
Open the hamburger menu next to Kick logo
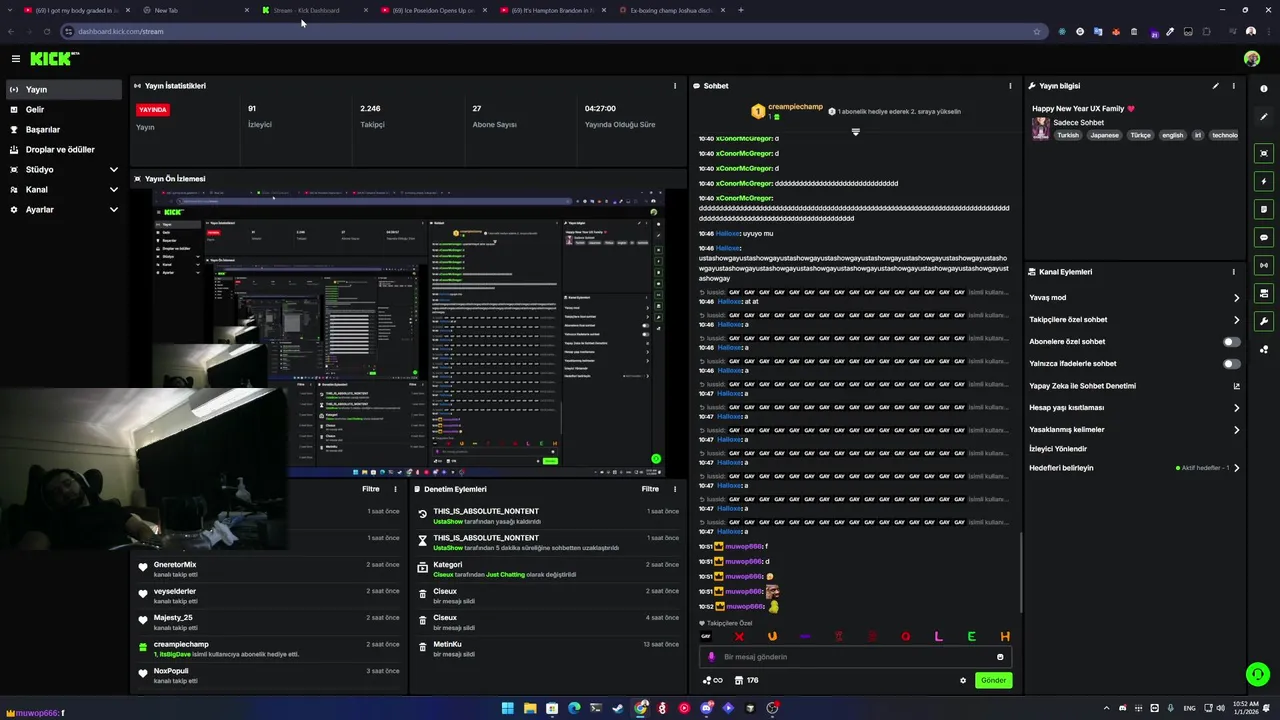(15, 59)
